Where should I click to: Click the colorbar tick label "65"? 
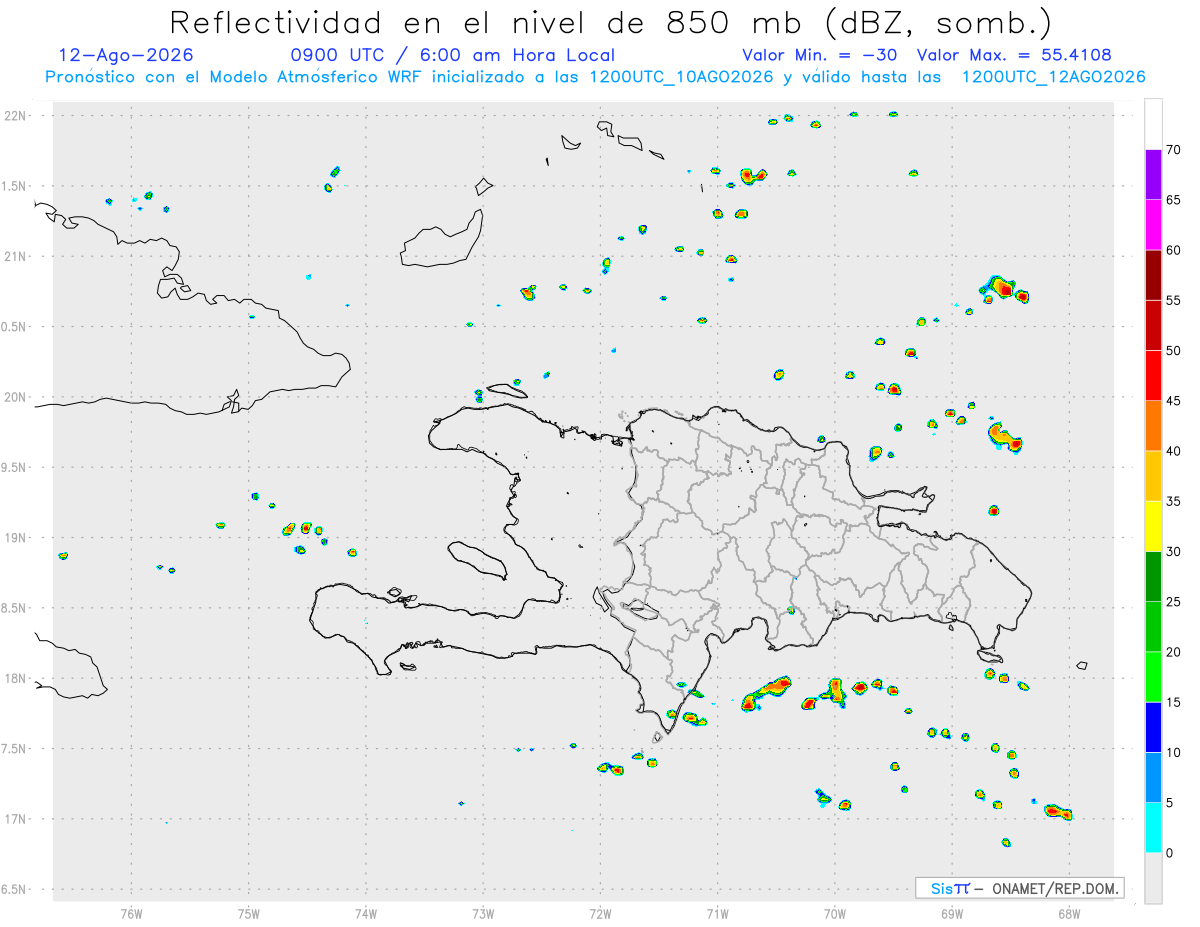(1172, 200)
